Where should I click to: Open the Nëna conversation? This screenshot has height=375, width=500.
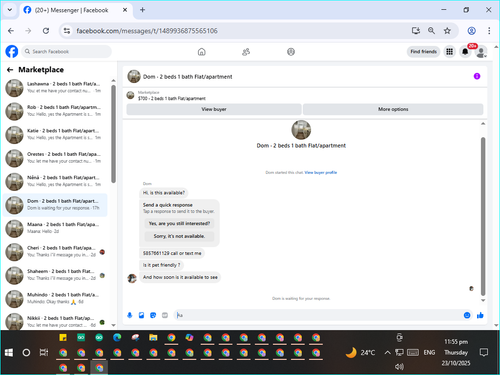click(x=55, y=181)
